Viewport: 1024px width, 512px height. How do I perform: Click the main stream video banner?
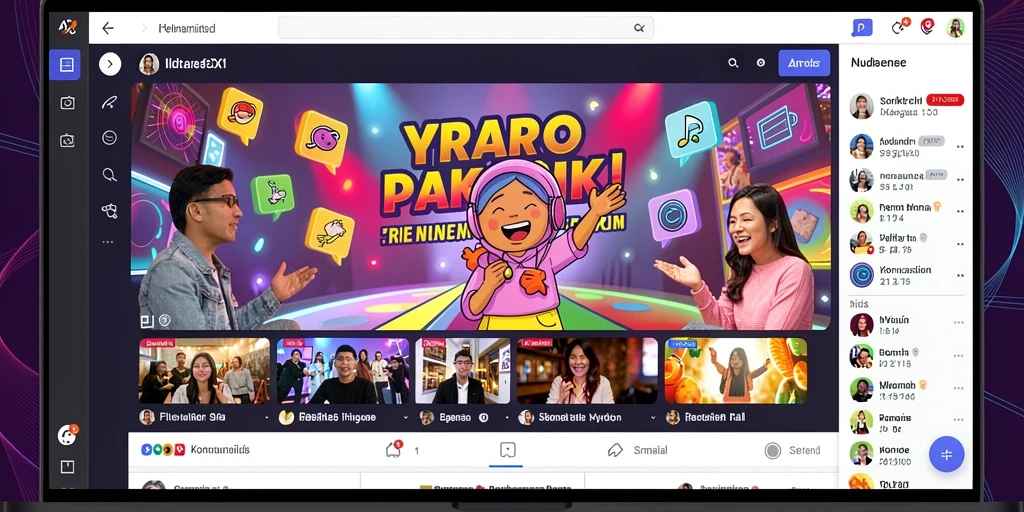[x=481, y=206]
